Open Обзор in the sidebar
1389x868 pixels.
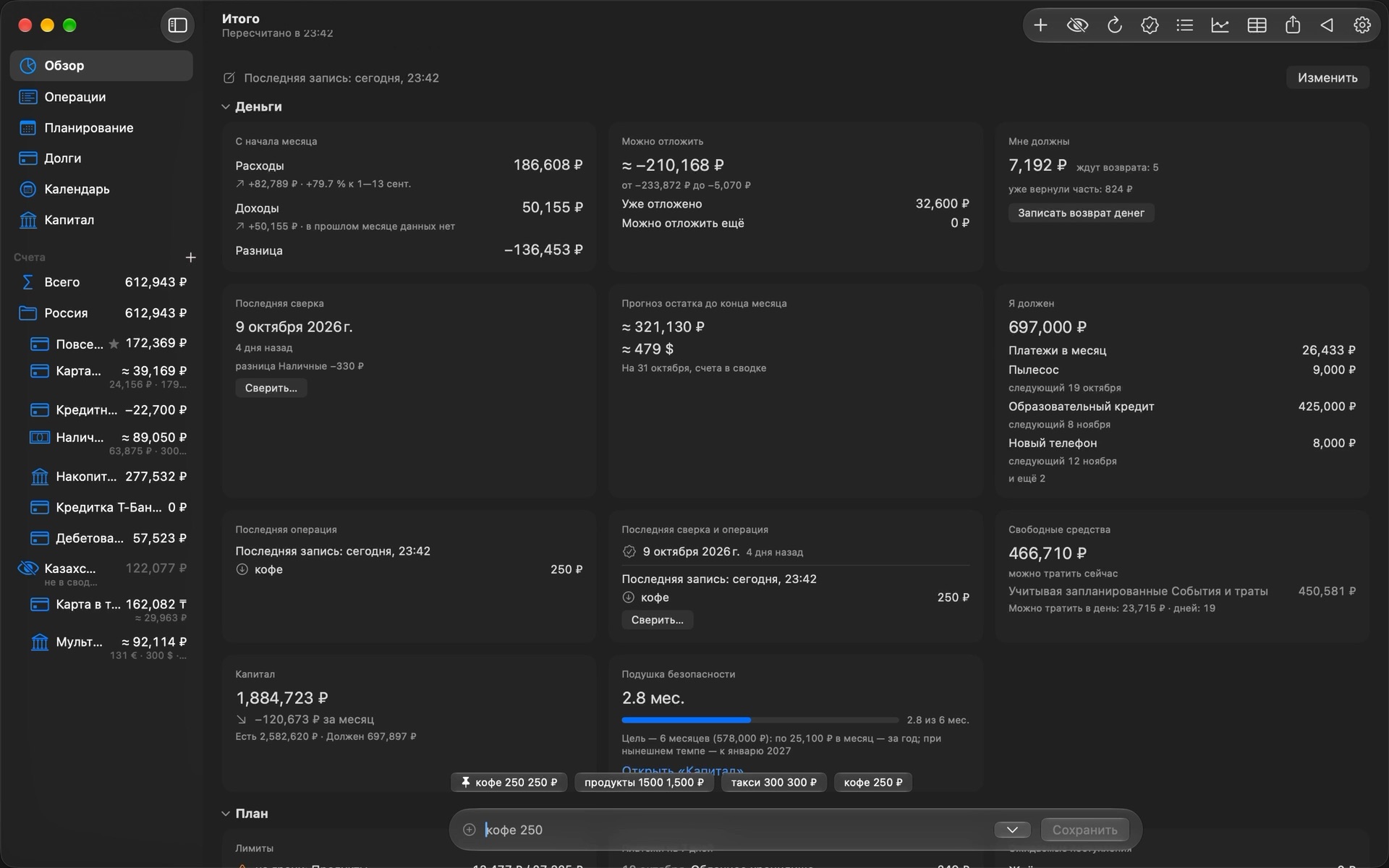[x=101, y=66]
